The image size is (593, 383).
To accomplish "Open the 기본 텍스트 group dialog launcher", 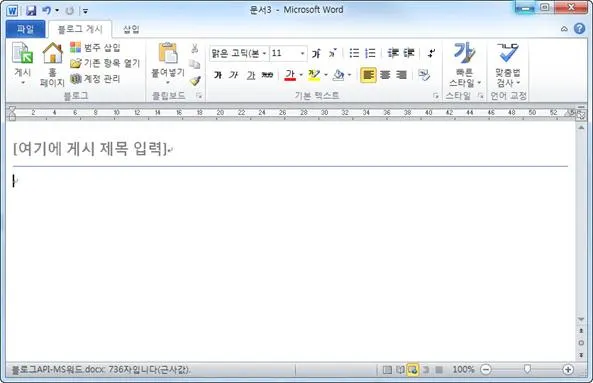I will (x=436, y=96).
